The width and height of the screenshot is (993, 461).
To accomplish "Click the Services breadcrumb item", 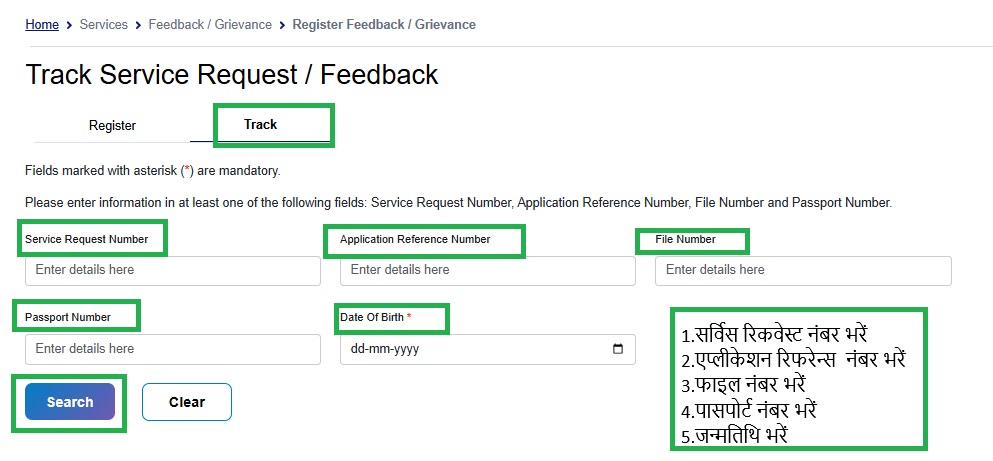I will pyautogui.click(x=104, y=24).
